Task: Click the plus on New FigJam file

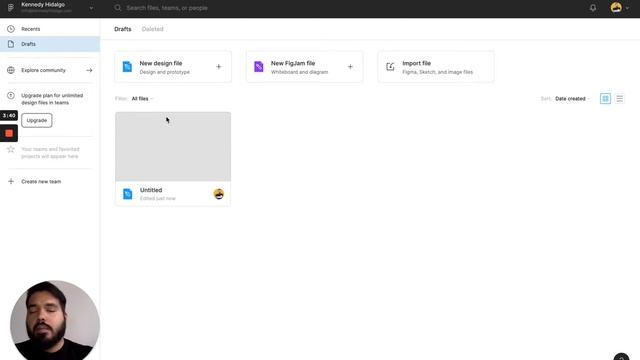Action: coord(350,67)
